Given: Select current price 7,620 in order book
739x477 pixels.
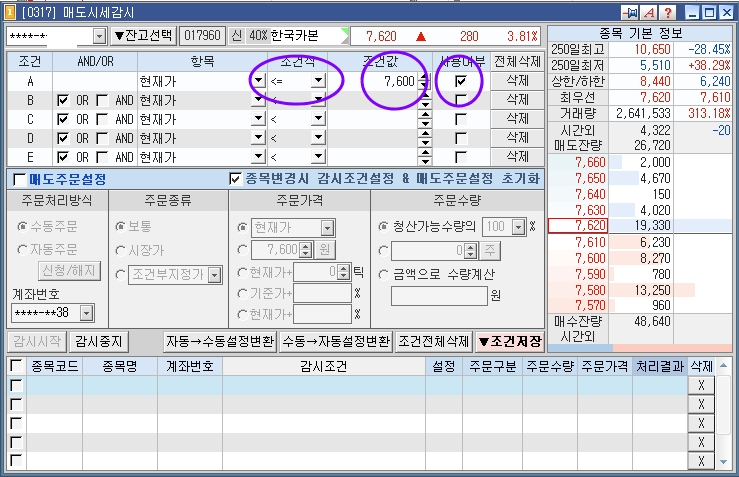Looking at the screenshot, I should click(x=578, y=225).
